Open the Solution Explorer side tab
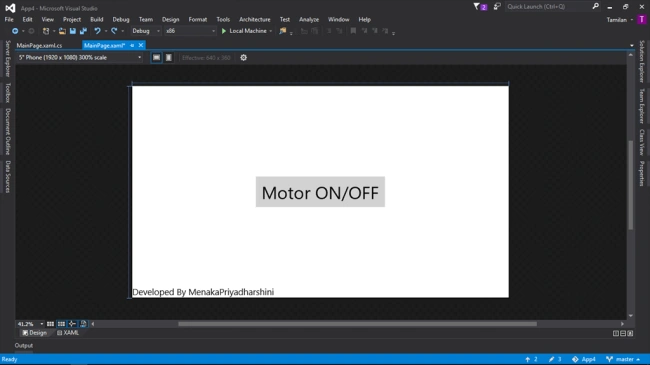Image resolution: width=650 pixels, height=365 pixels. (642, 61)
